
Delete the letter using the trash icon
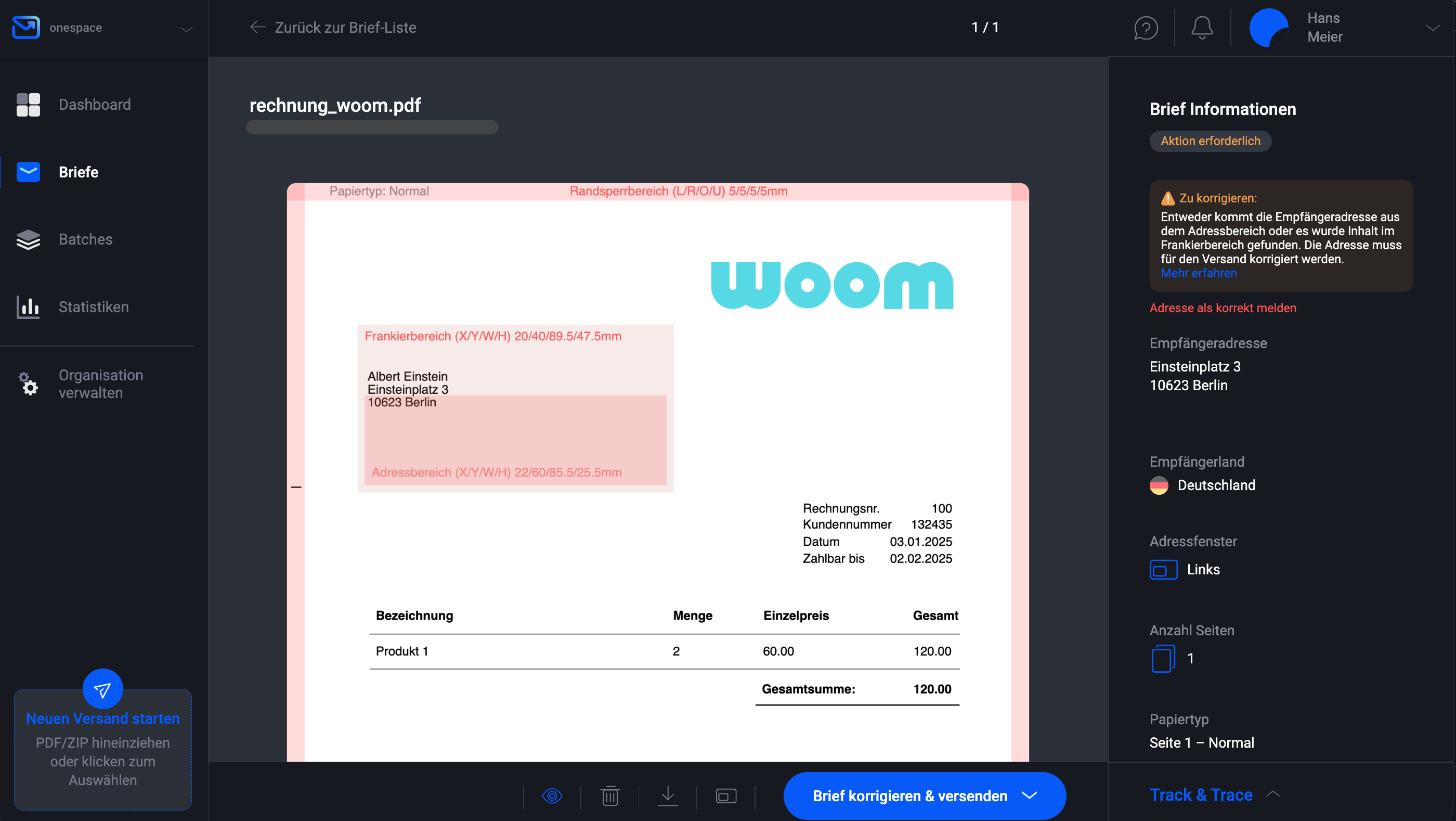[610, 796]
